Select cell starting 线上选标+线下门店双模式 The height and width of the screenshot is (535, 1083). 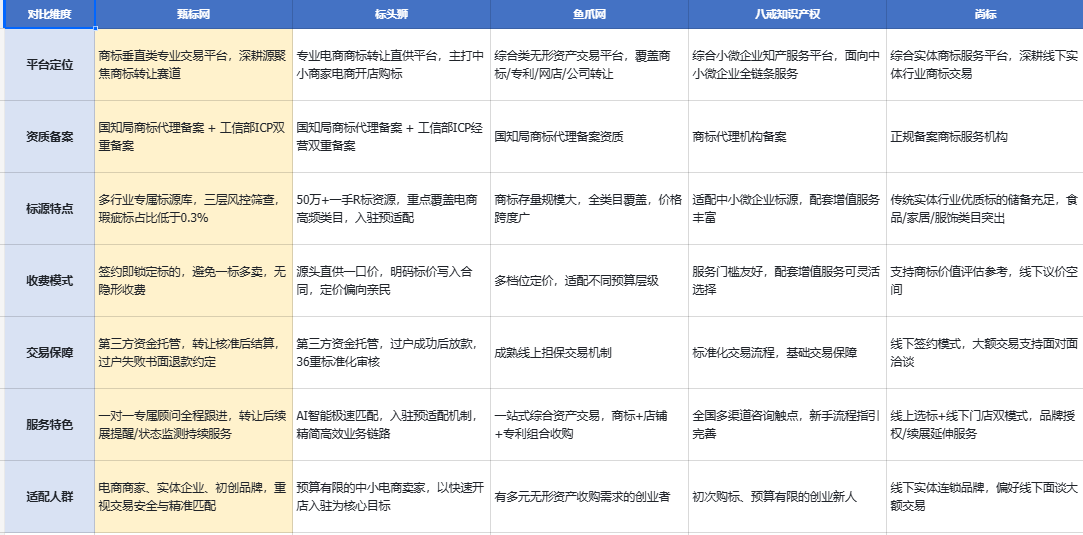[985, 425]
